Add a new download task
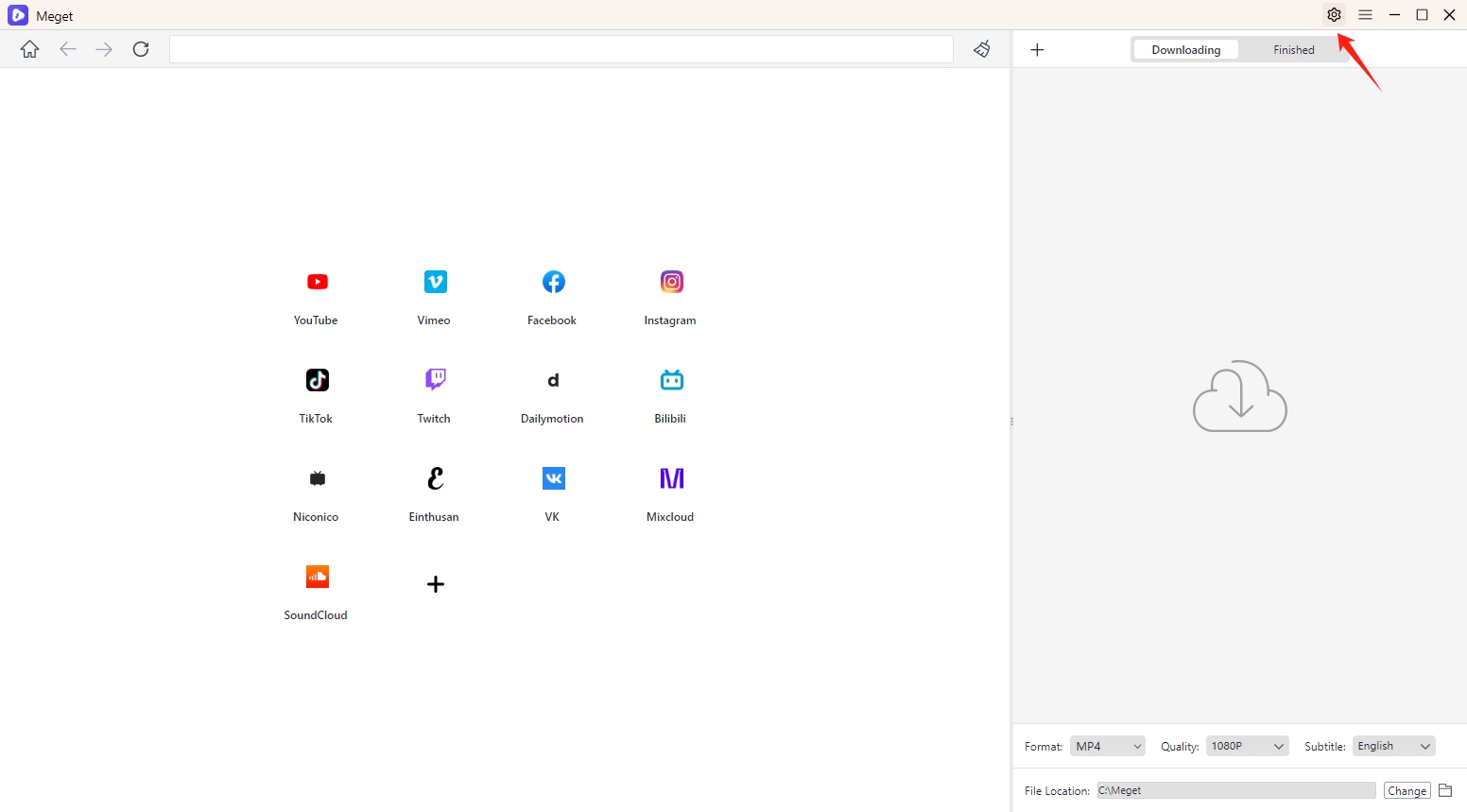Screen dimensions: 1467x812 point(1037,50)
